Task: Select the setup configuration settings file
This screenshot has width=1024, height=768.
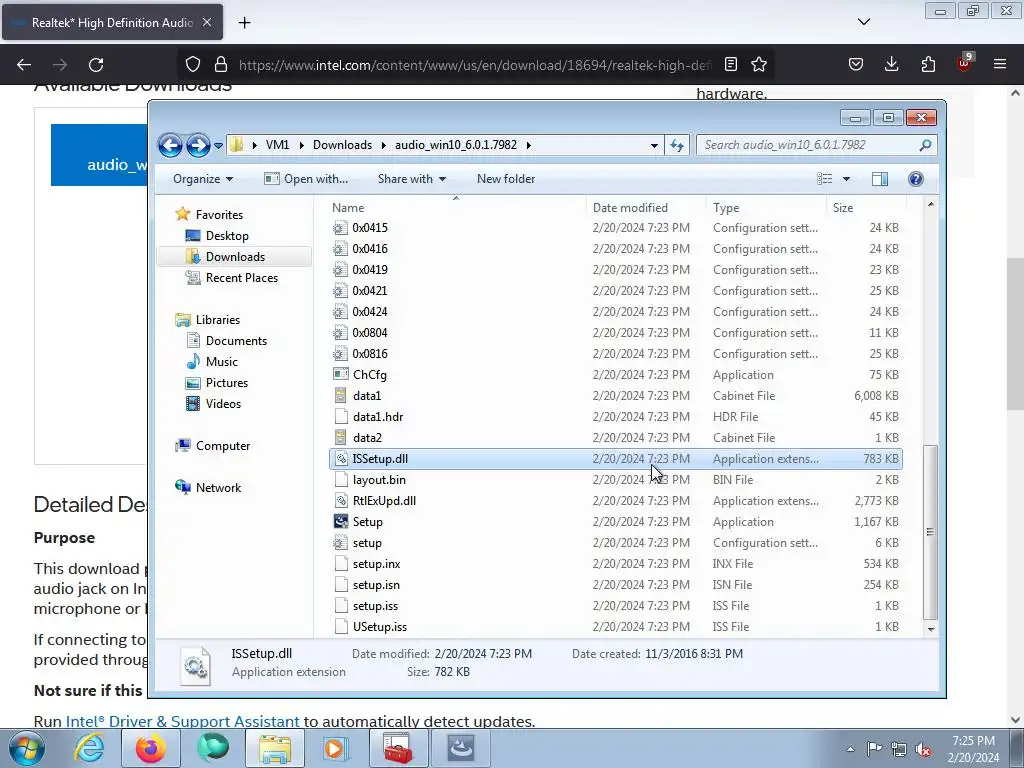Action: click(616, 543)
